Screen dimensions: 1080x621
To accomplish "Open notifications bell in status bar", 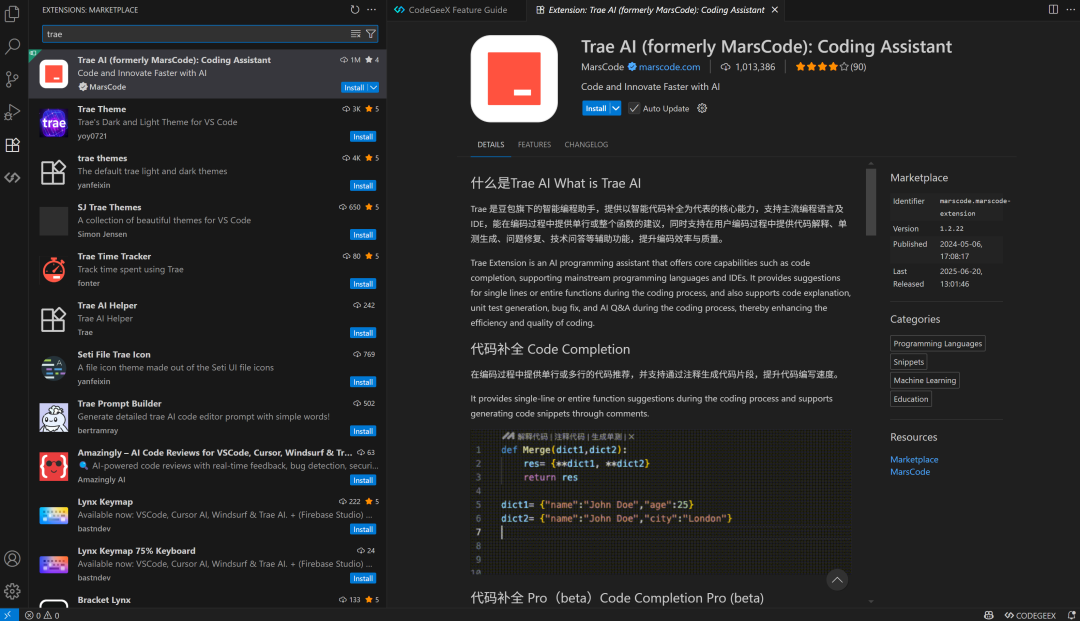I will 1071,615.
